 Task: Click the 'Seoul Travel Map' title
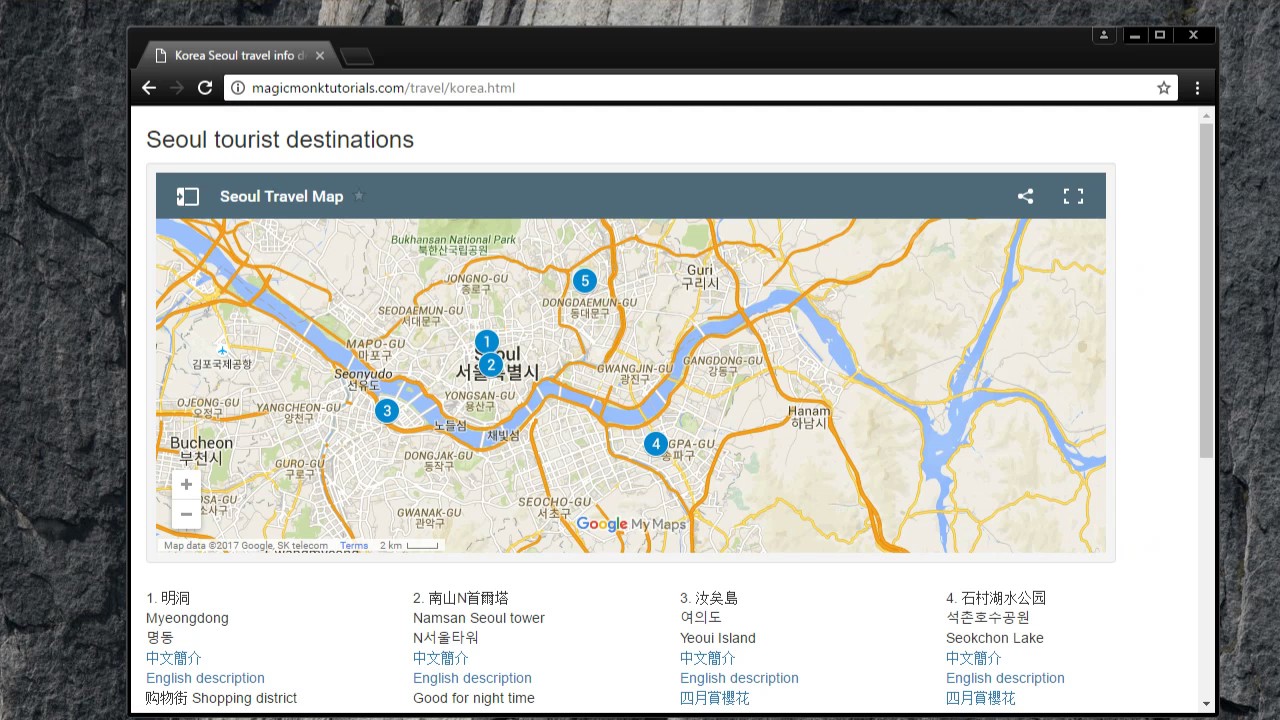[281, 196]
